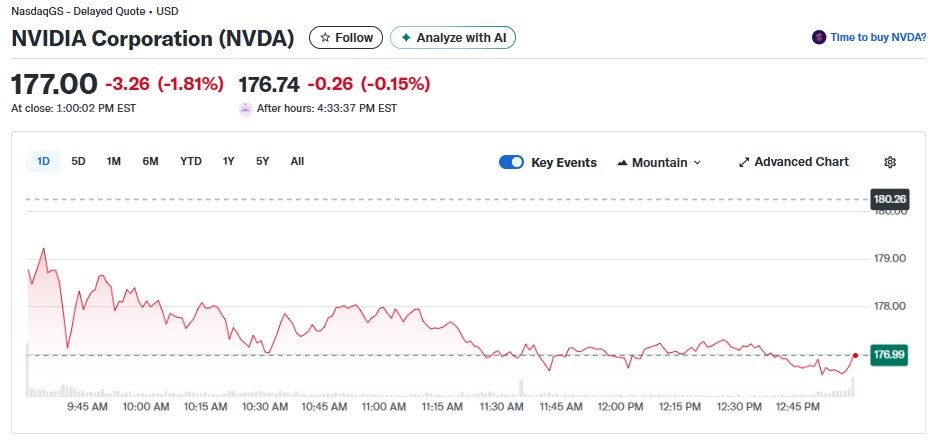Select the 1M range tab
This screenshot has height=440, width=938.
click(114, 161)
